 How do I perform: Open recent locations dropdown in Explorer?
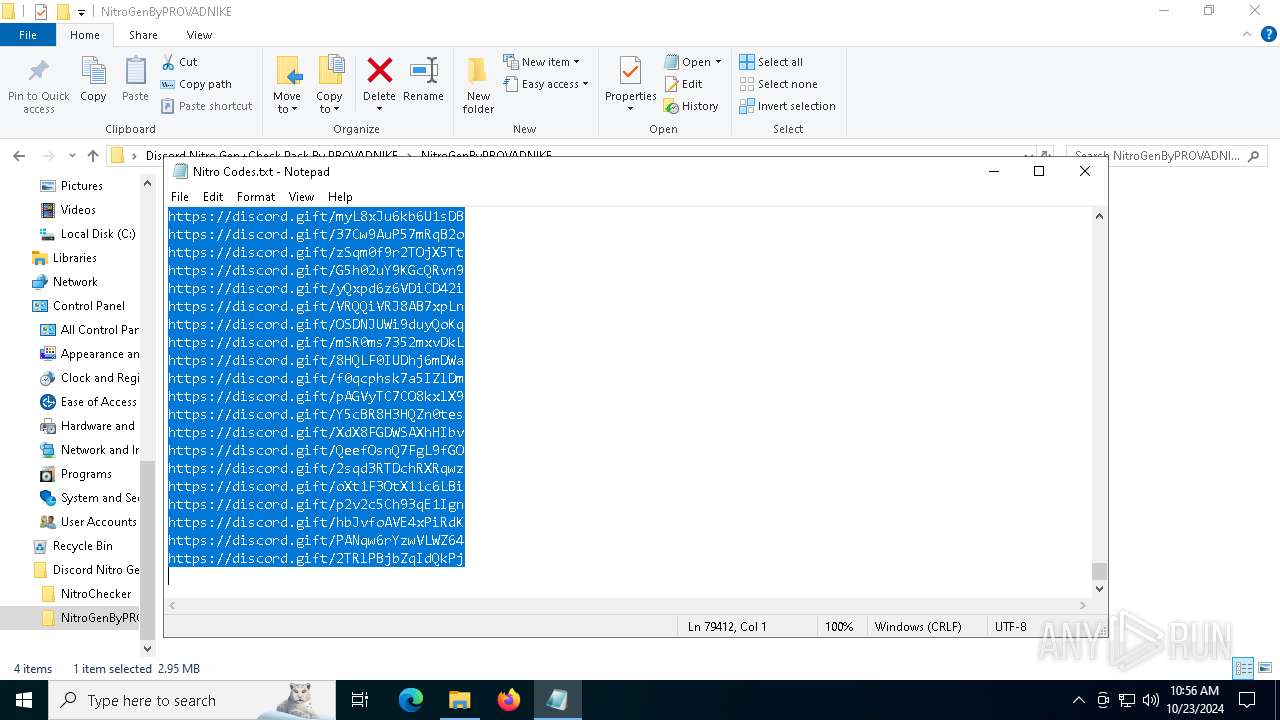(x=72, y=156)
